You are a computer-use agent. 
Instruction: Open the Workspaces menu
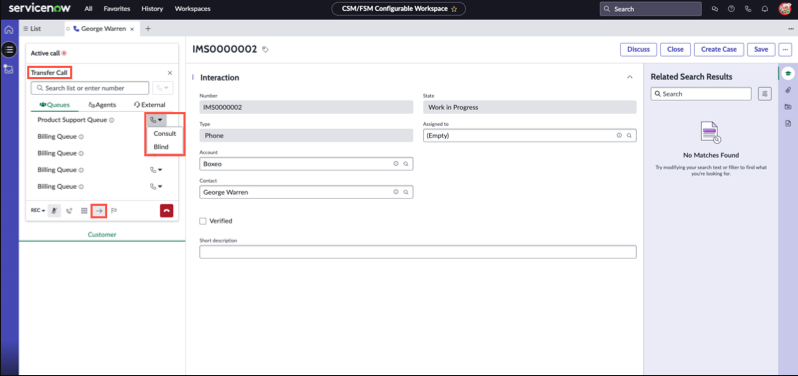192,9
